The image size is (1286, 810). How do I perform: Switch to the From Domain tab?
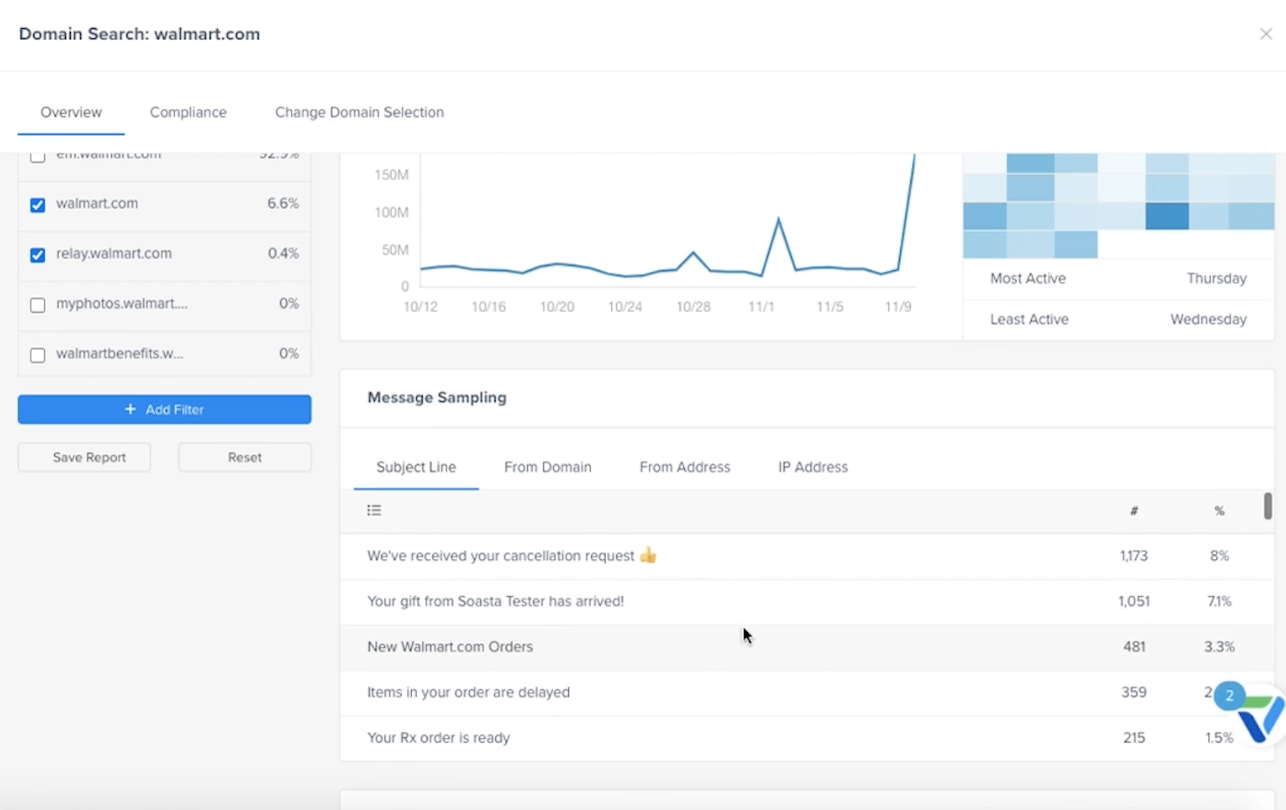548,467
